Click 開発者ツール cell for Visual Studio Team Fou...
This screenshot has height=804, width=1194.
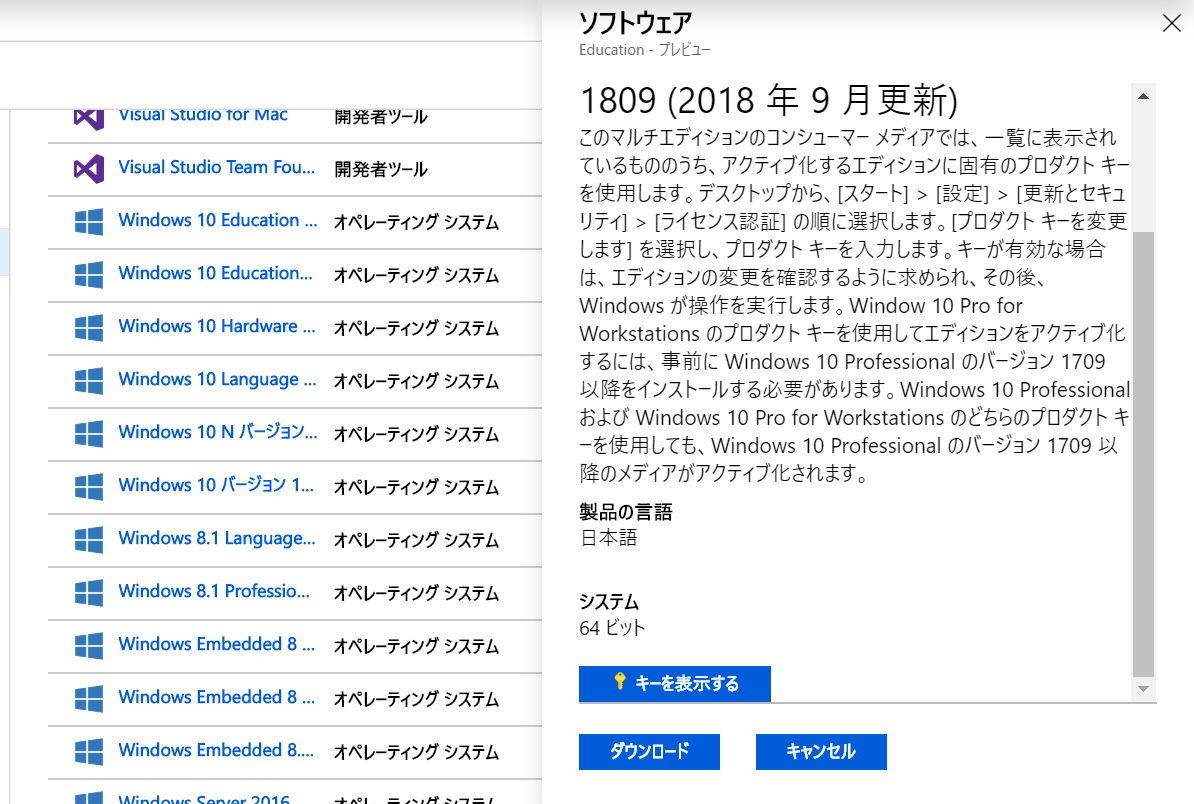(x=381, y=170)
